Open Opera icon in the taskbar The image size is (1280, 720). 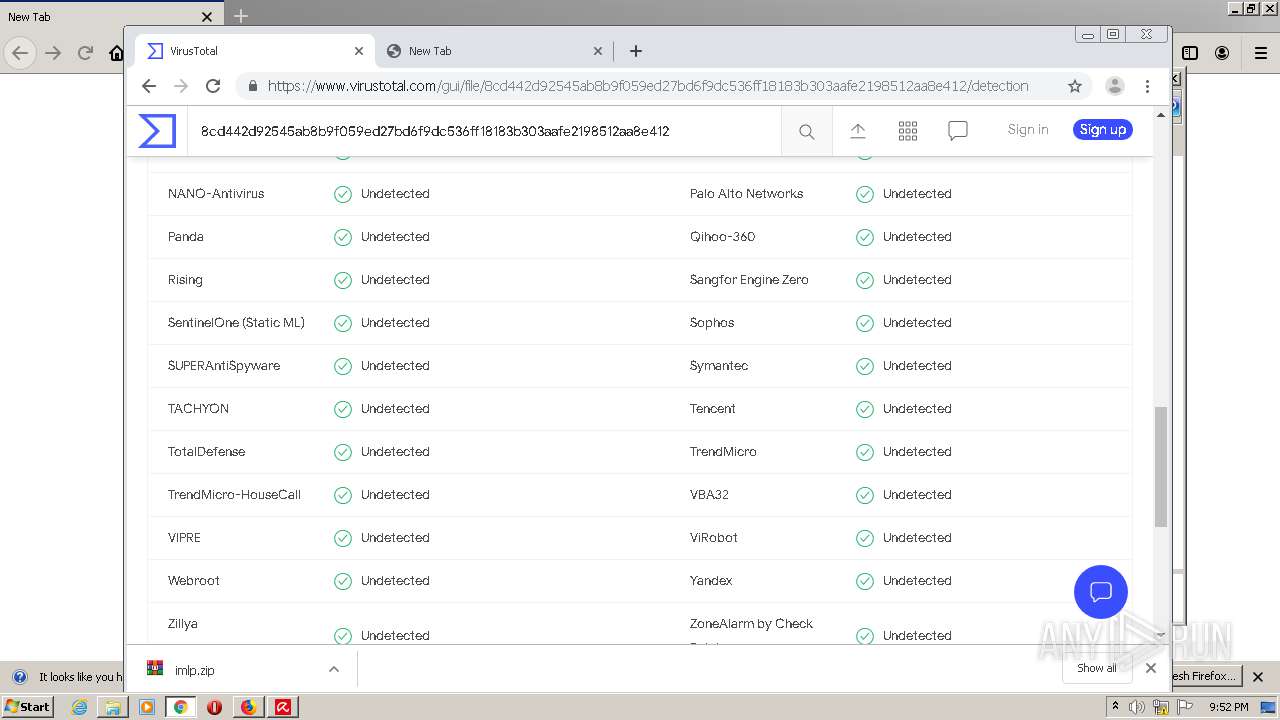pos(214,707)
